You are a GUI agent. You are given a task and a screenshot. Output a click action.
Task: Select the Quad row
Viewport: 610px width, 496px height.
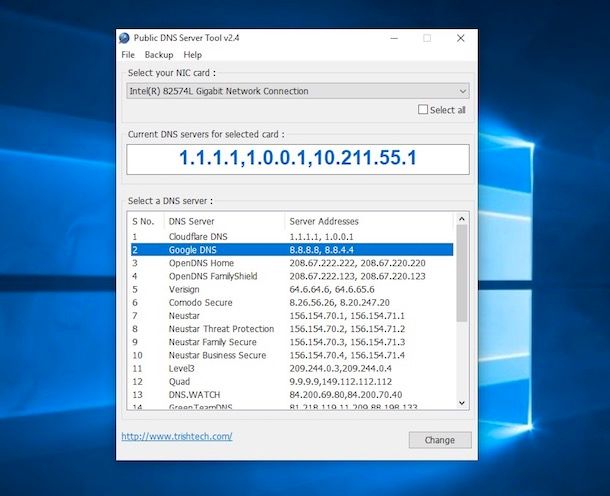click(292, 382)
